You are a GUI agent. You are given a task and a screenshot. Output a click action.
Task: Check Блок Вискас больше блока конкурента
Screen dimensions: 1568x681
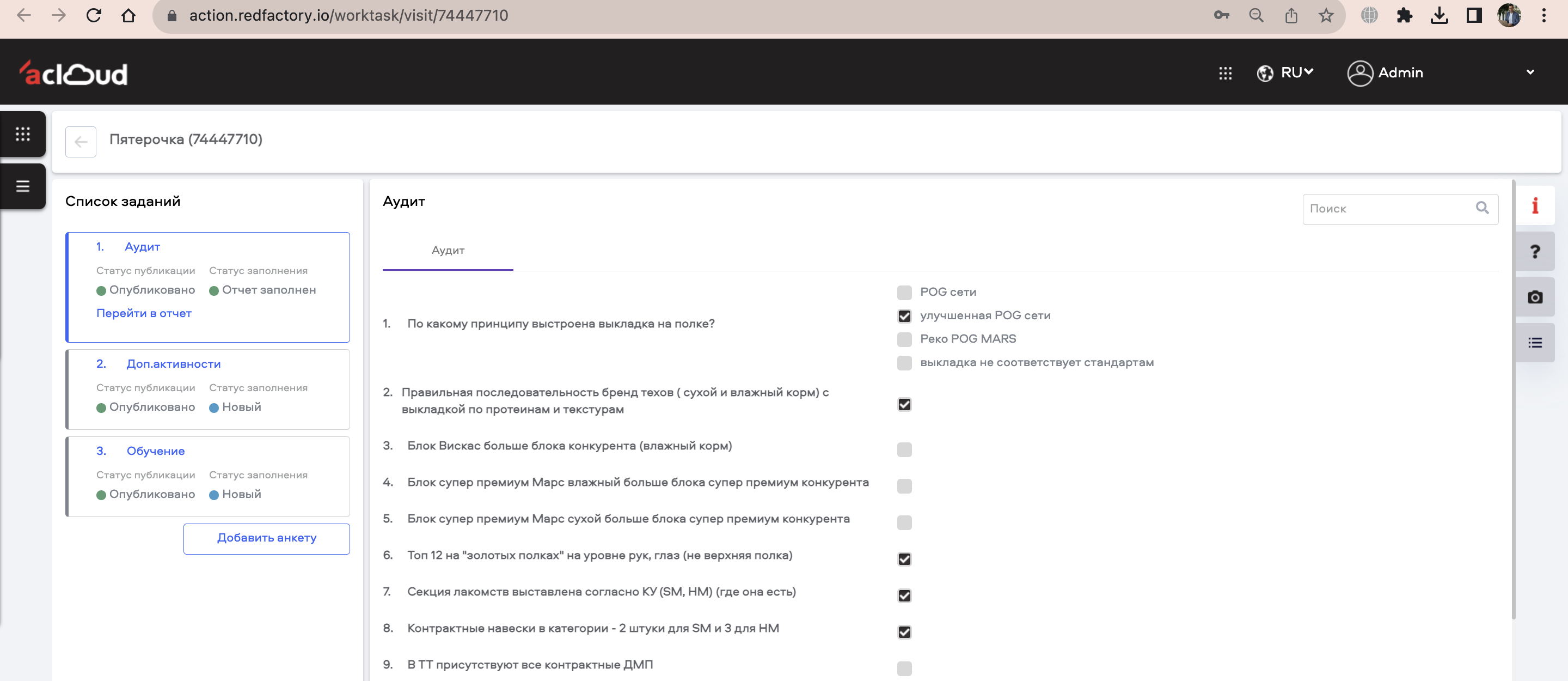tap(904, 449)
